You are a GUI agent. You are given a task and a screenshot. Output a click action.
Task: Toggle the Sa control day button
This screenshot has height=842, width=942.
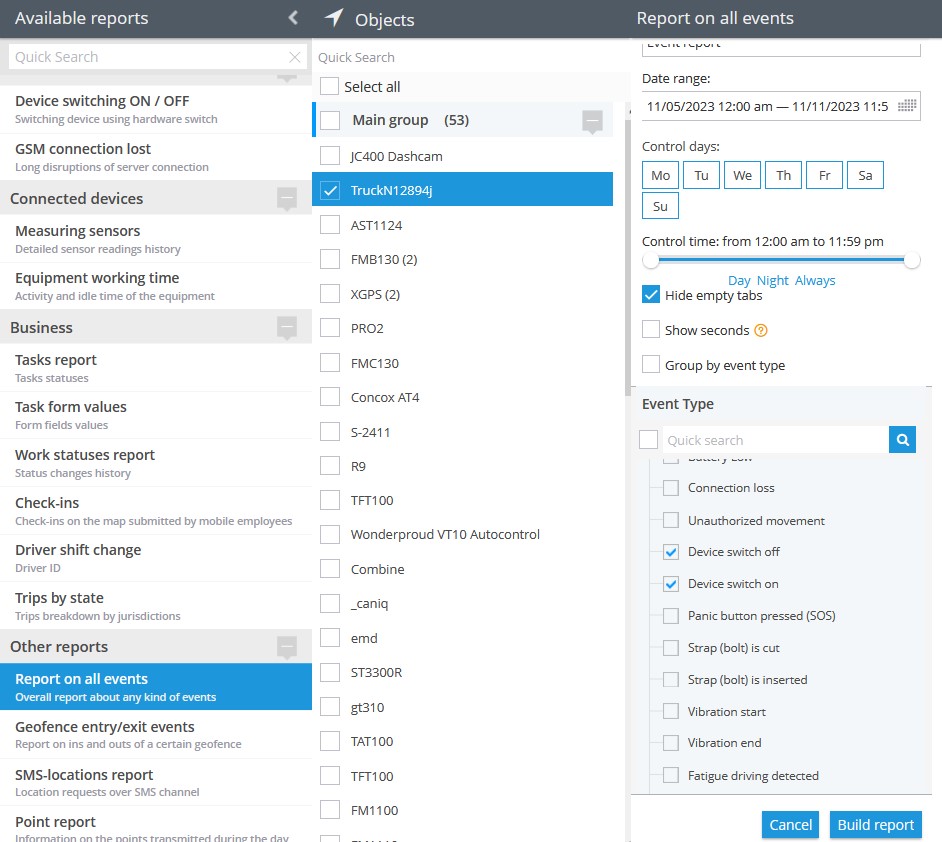point(865,175)
